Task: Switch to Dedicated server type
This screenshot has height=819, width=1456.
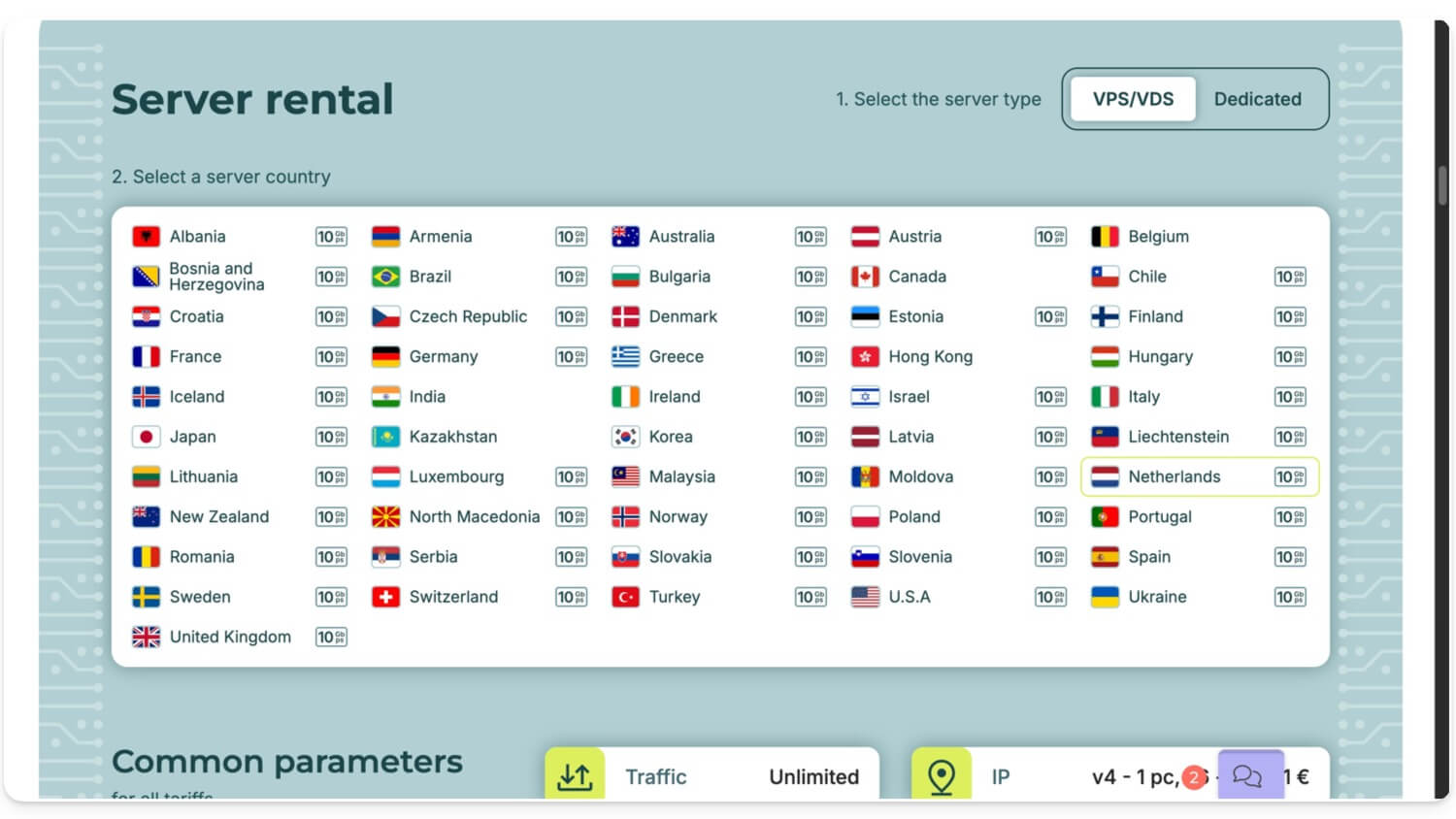Action: pyautogui.click(x=1257, y=99)
